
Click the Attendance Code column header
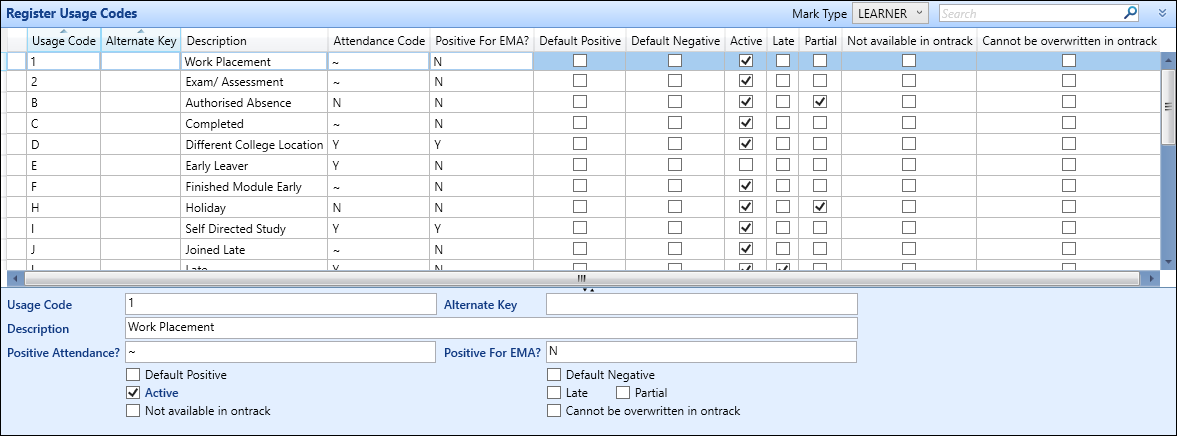378,41
